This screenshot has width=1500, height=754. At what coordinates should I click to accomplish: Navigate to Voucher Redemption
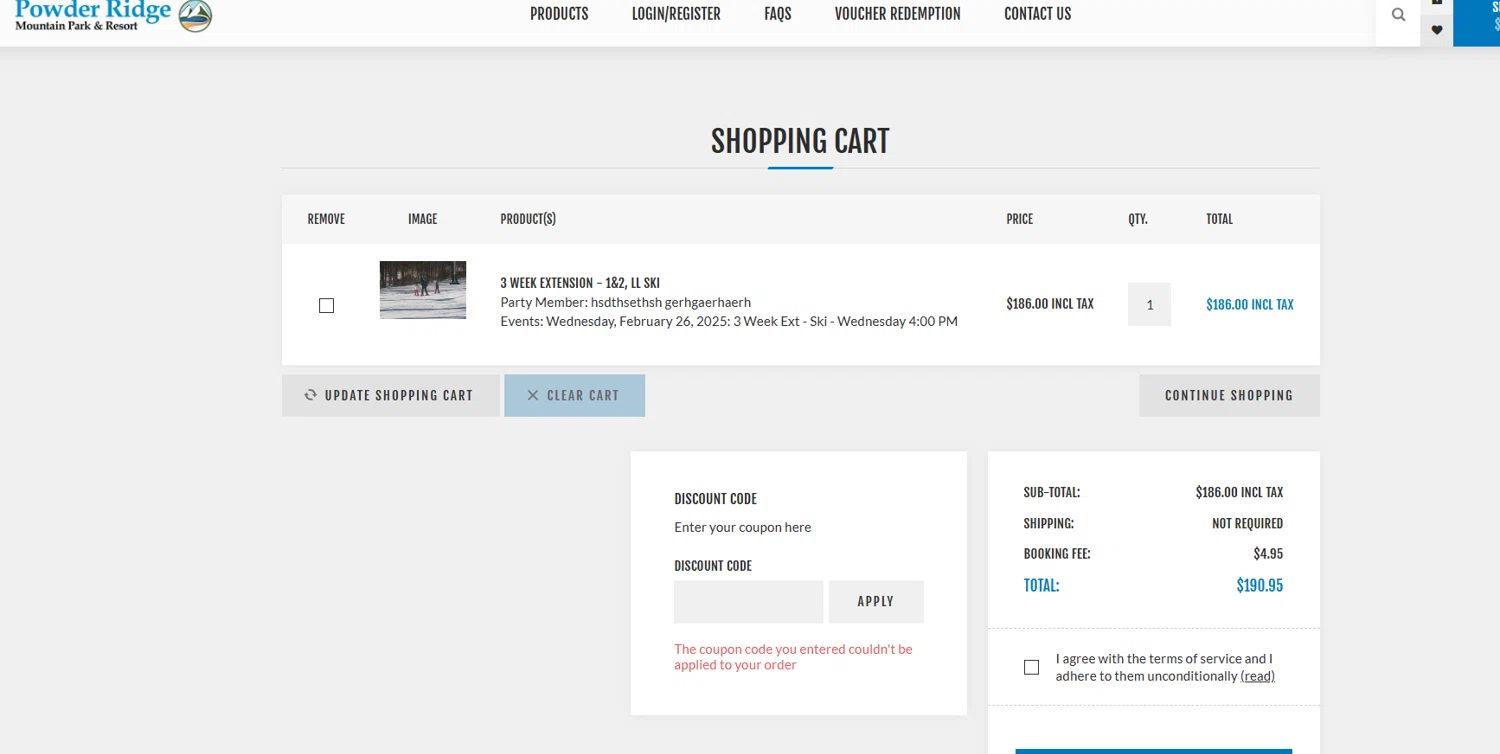coord(897,14)
